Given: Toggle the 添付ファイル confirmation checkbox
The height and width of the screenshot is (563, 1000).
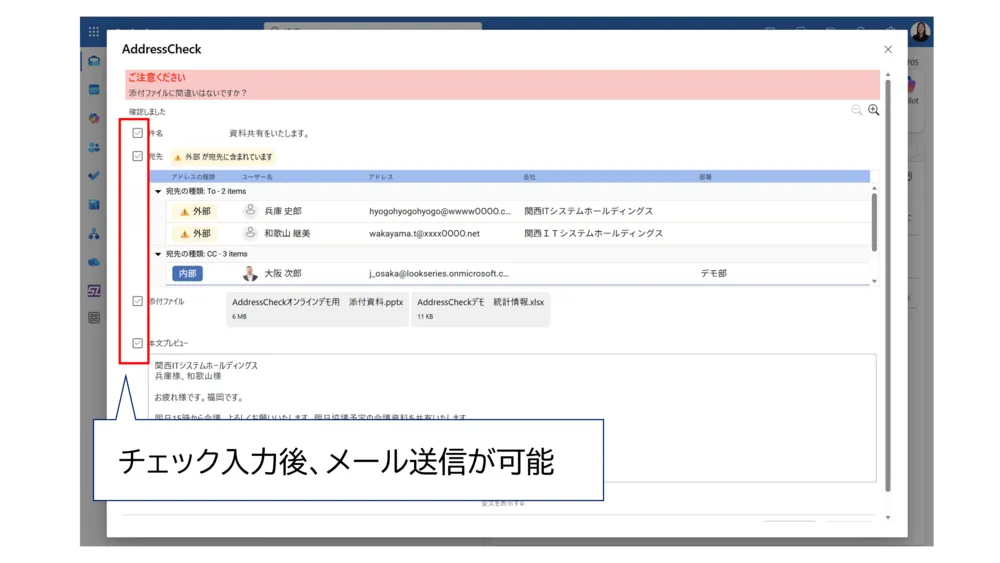Looking at the screenshot, I should pyautogui.click(x=137, y=301).
